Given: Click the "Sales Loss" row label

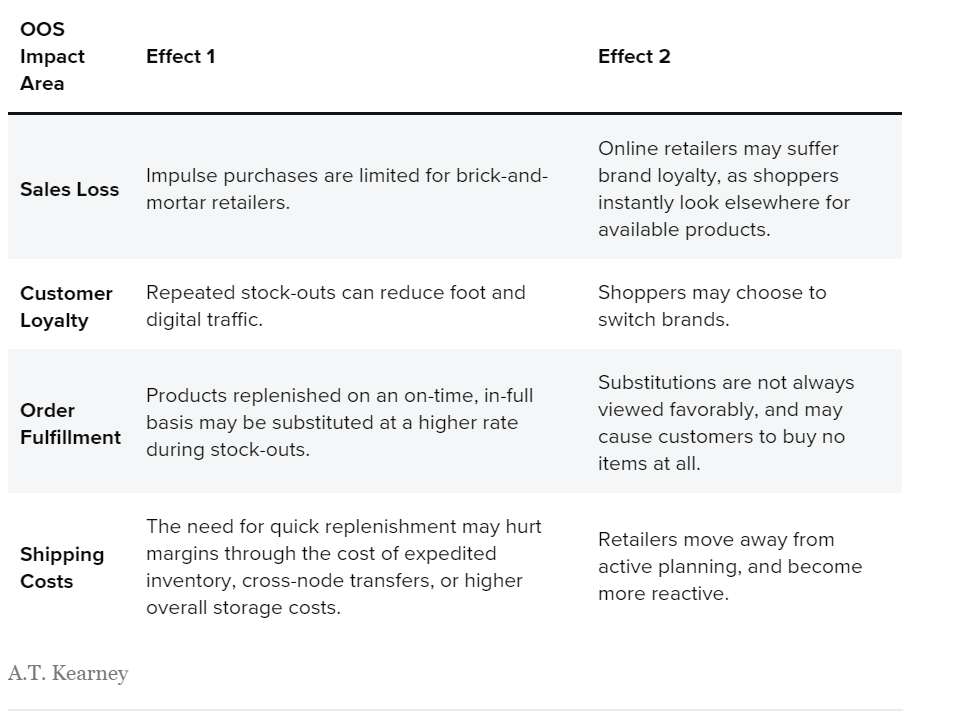Looking at the screenshot, I should click(69, 189).
